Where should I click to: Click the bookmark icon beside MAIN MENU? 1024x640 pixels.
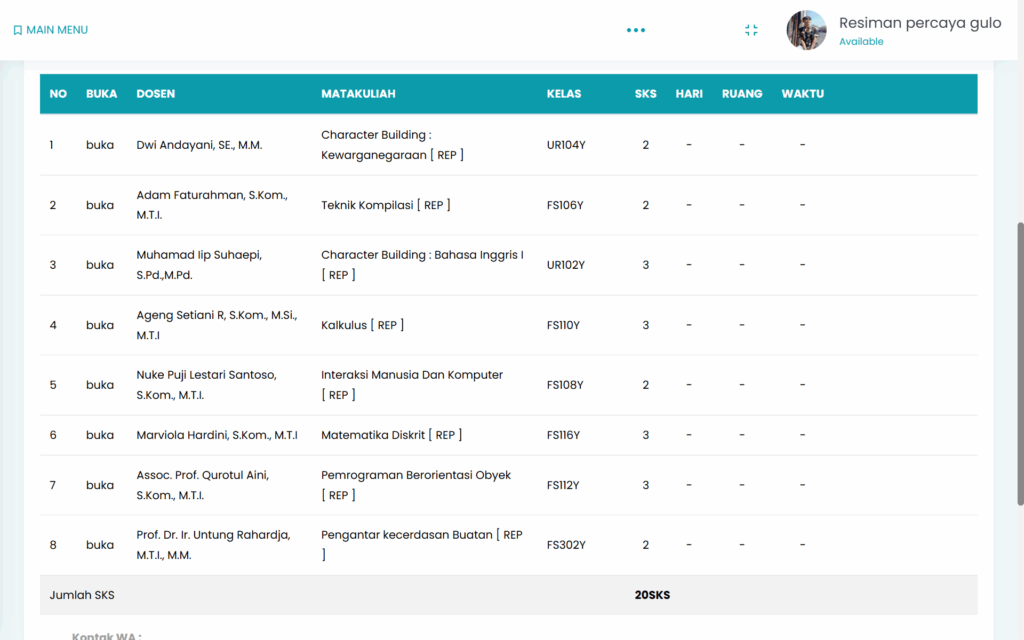point(17,30)
